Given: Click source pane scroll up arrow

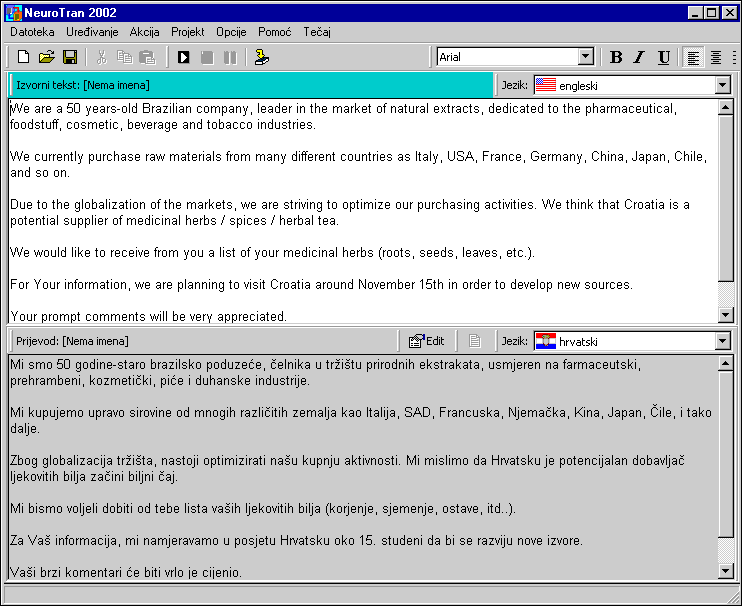Looking at the screenshot, I should [725, 107].
